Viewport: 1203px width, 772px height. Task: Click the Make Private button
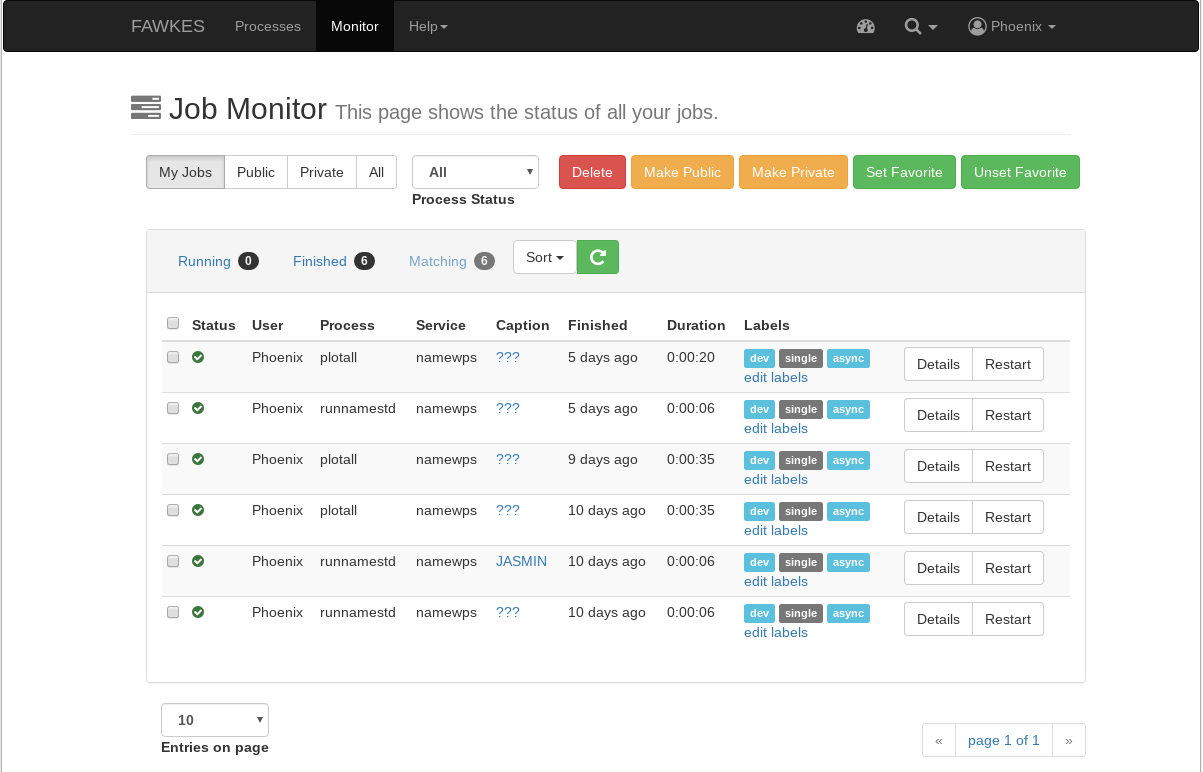click(x=793, y=172)
